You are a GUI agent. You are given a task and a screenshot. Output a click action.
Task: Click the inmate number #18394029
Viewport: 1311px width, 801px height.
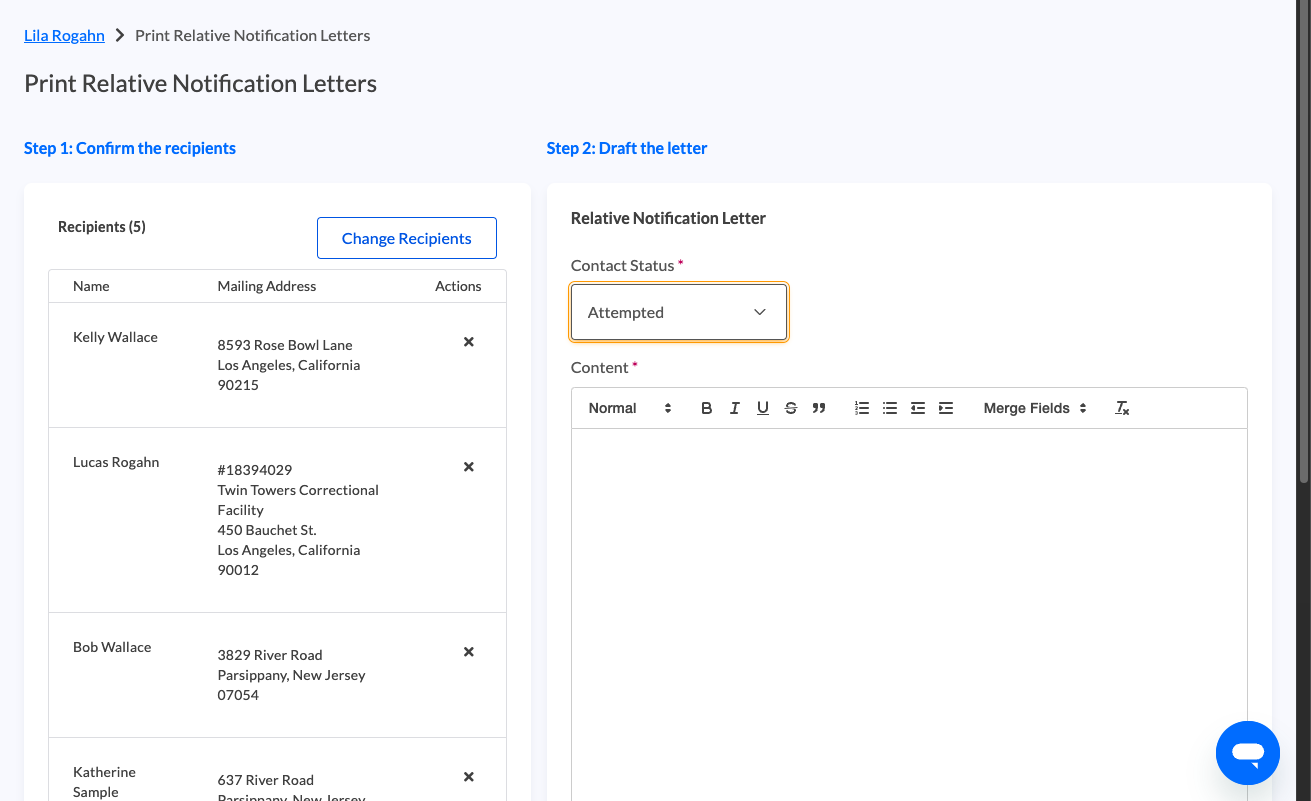click(x=255, y=470)
